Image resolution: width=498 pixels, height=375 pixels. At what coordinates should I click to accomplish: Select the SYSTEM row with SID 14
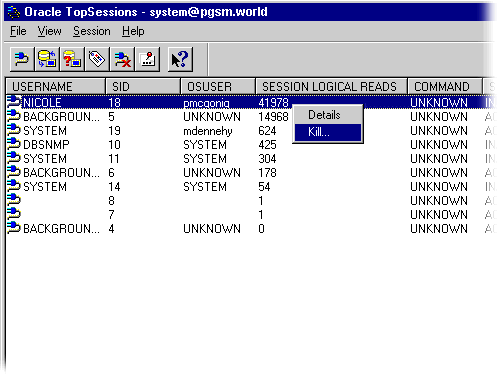[251, 187]
